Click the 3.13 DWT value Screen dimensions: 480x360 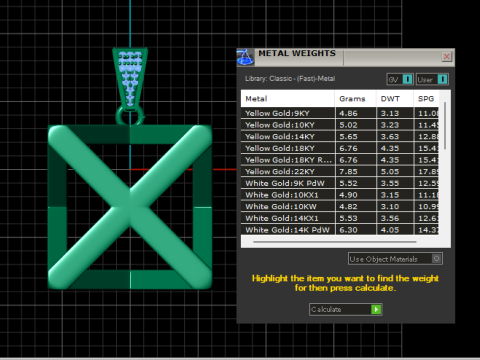(390, 113)
